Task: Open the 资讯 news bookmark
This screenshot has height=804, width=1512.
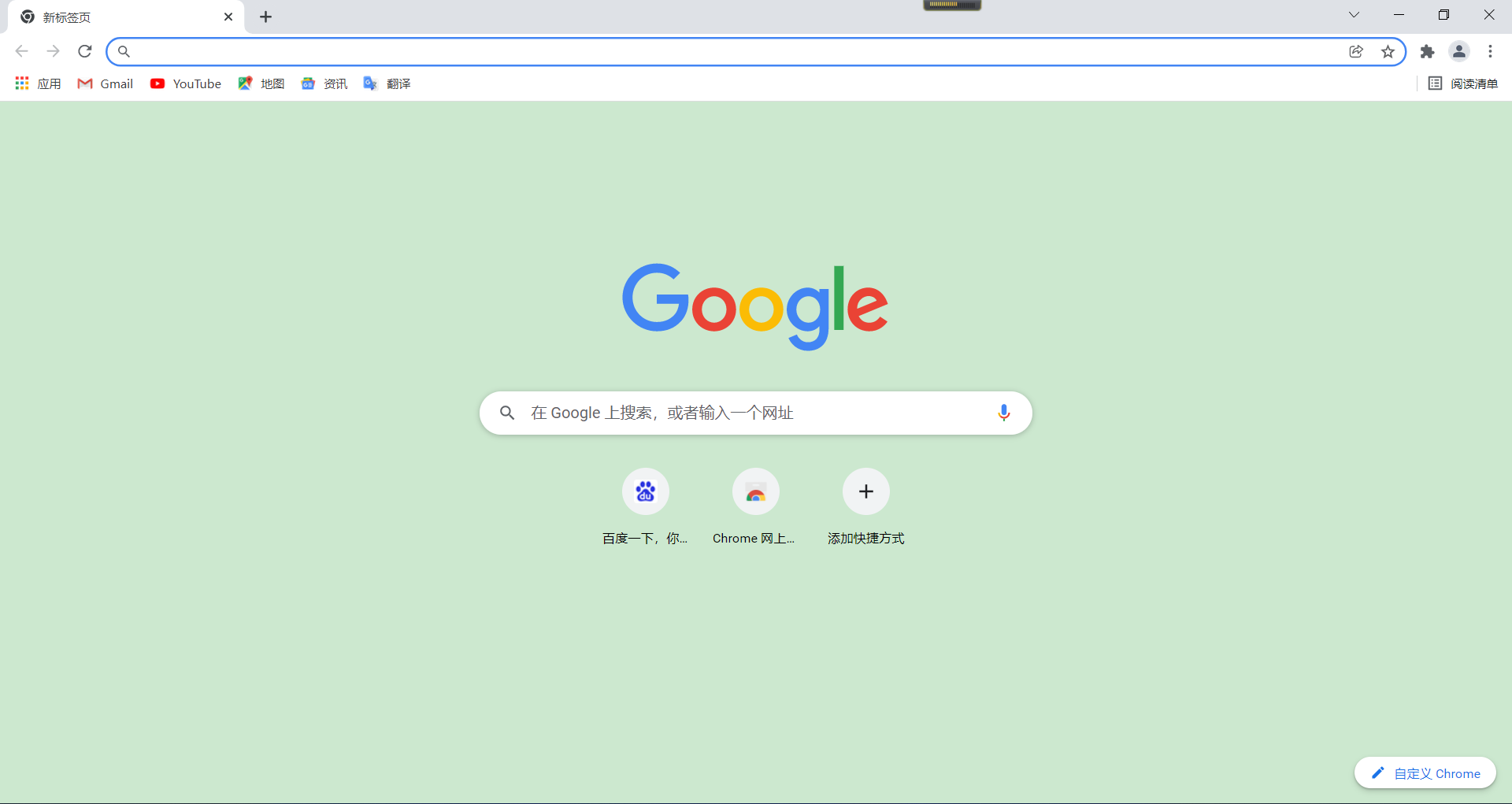Action: (324, 83)
